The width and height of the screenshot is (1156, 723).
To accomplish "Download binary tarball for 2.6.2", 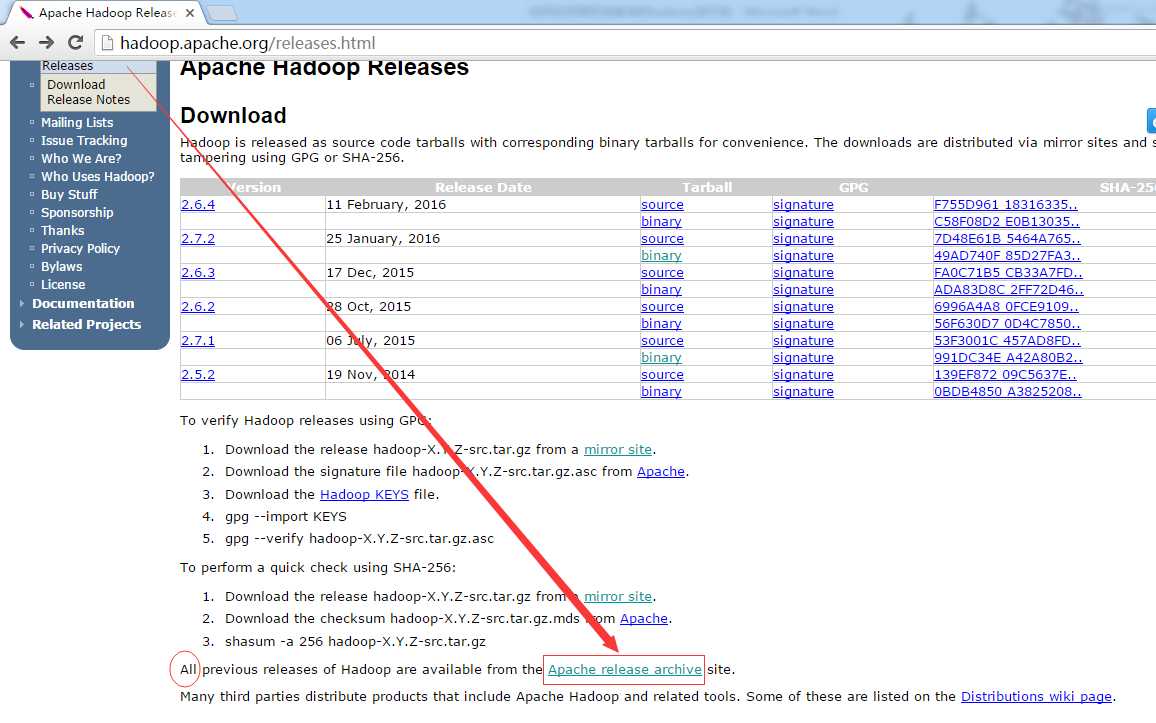I will tap(661, 324).
